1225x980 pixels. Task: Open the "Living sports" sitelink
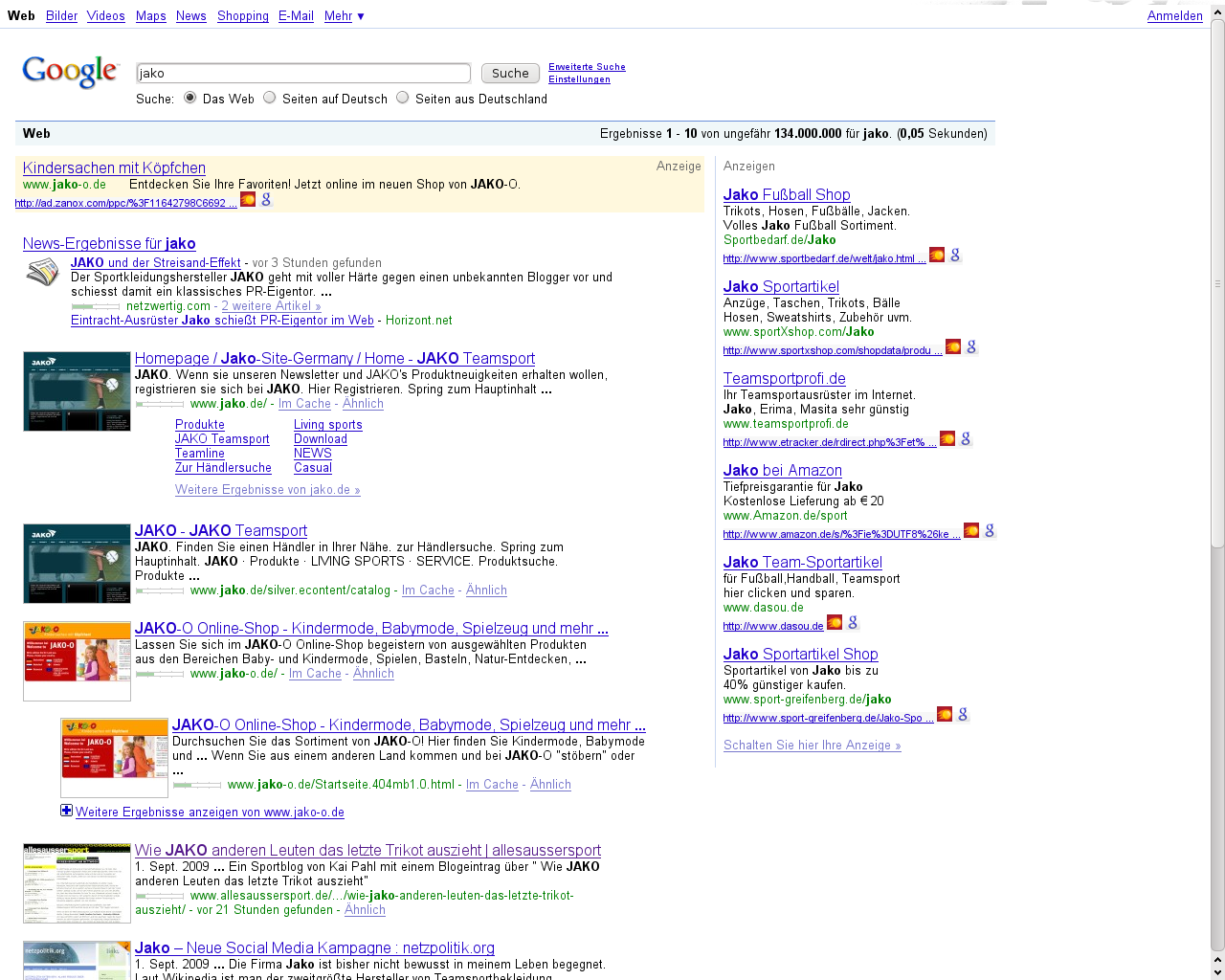(x=328, y=425)
